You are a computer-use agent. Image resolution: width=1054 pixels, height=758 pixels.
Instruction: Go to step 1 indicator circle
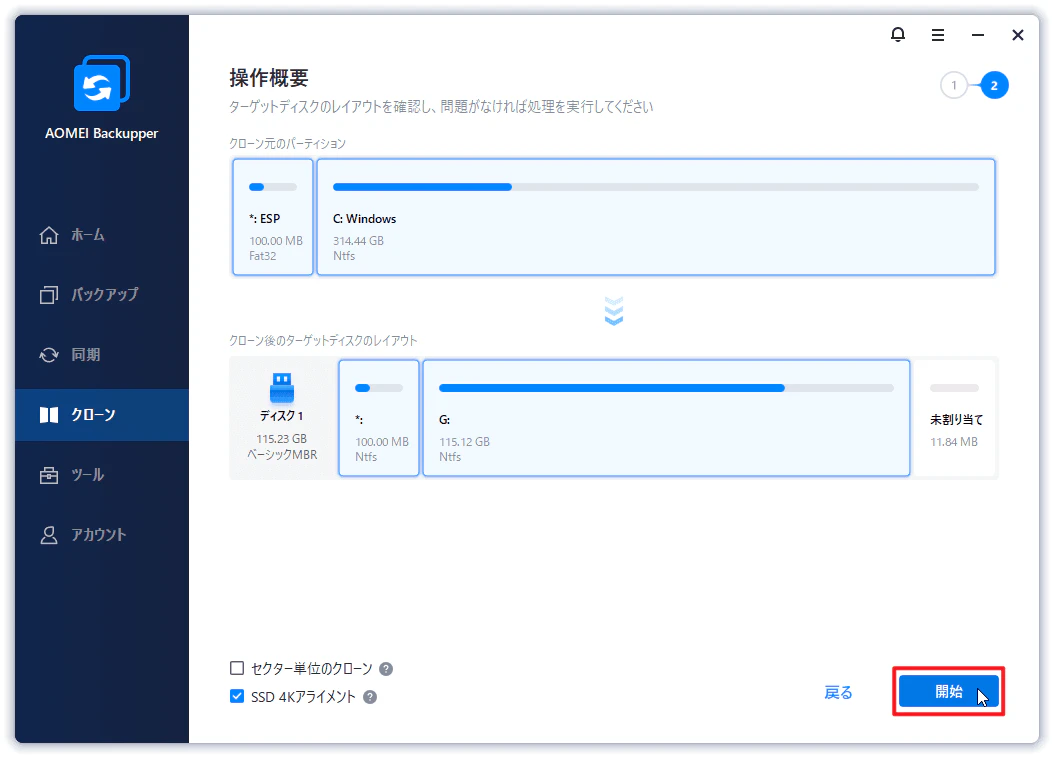[x=953, y=85]
